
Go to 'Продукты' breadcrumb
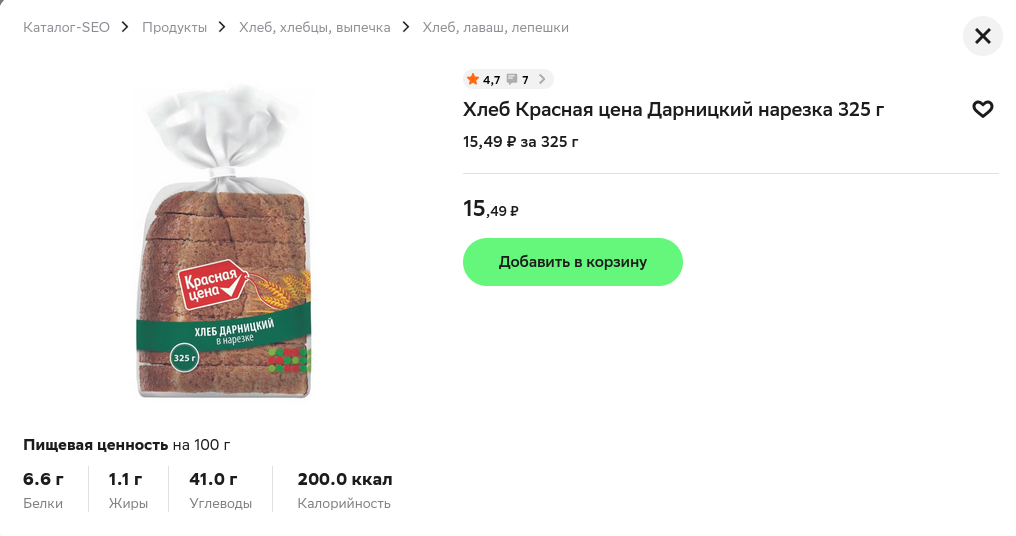(174, 27)
